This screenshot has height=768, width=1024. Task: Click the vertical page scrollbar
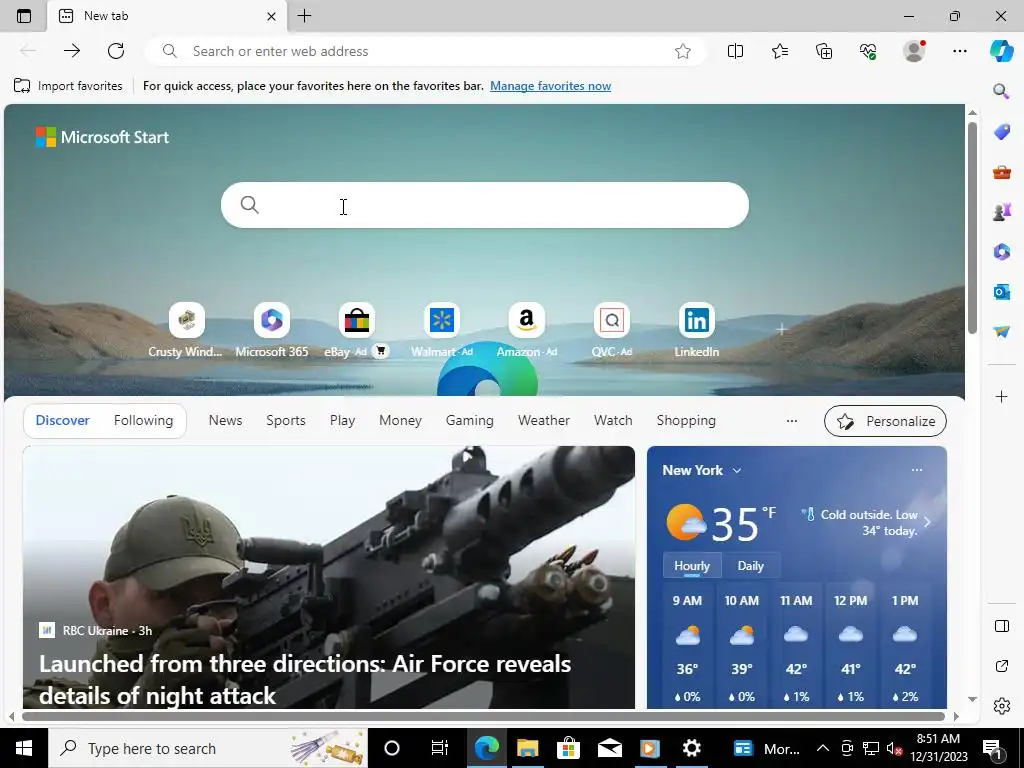[x=972, y=228]
